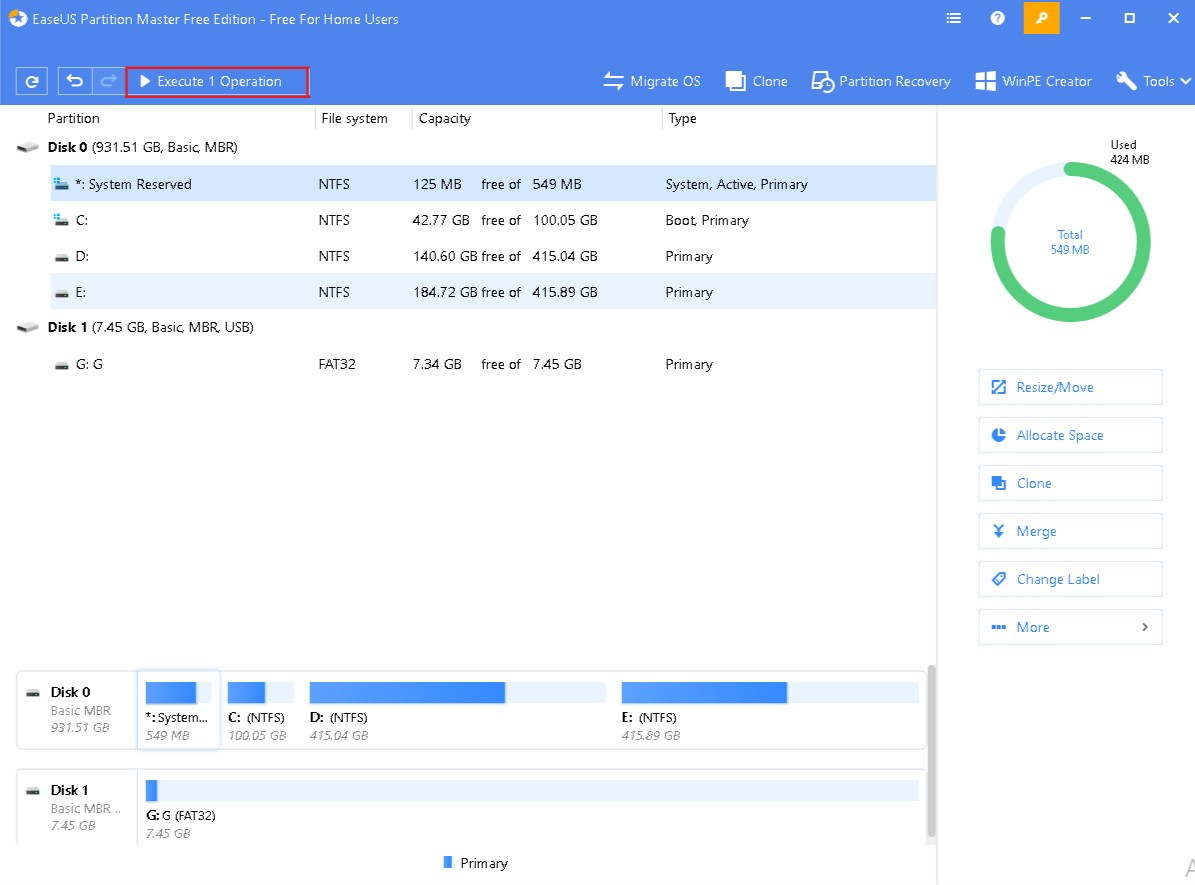Undo the last pending operation
This screenshot has height=885, width=1195.
[75, 82]
